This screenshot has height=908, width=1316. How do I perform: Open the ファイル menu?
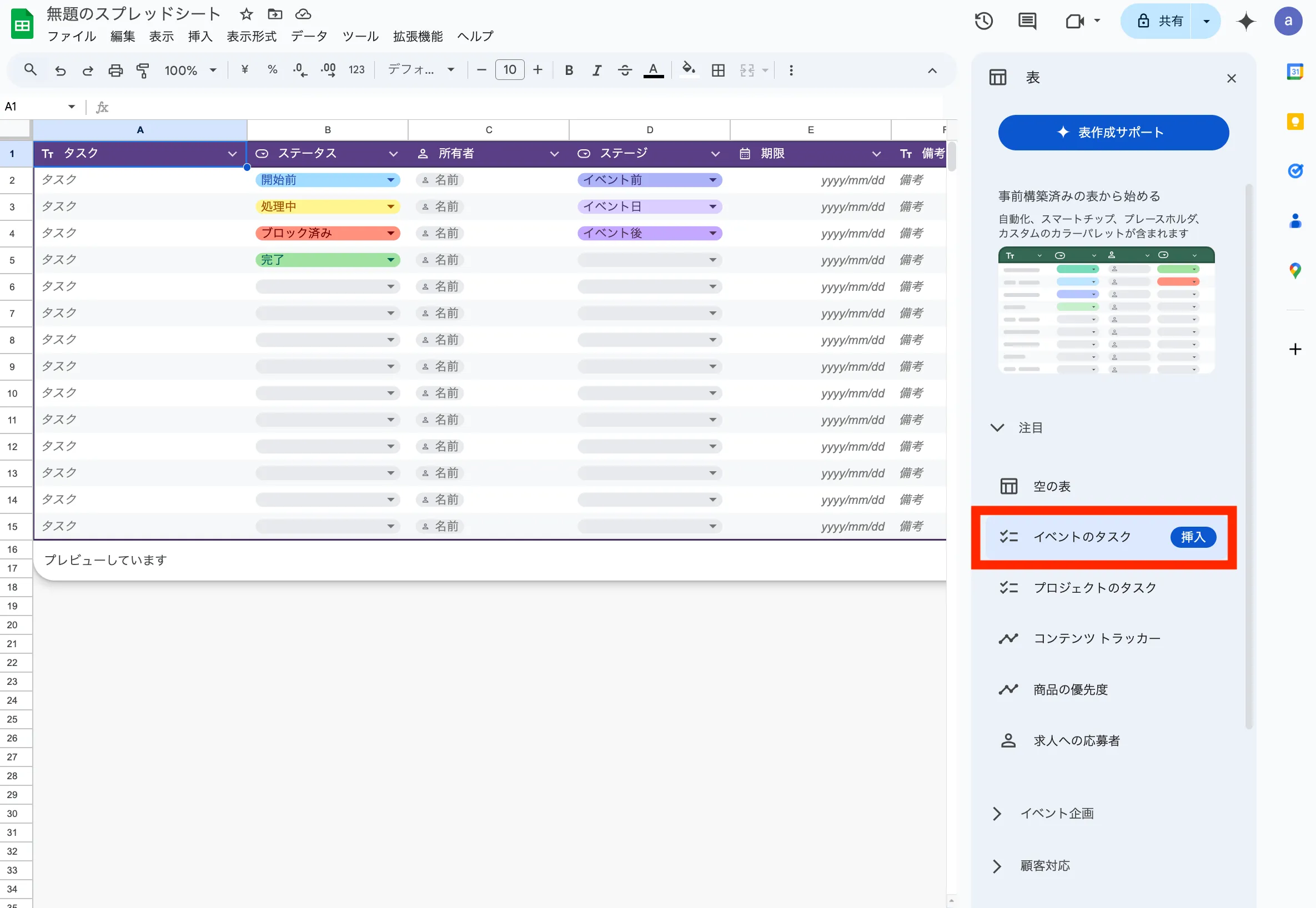(72, 37)
